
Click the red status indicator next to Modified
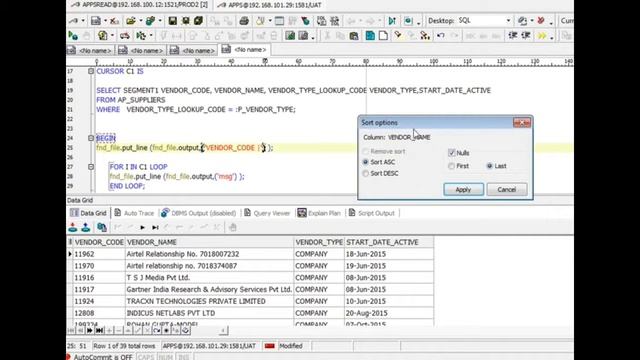point(269,346)
